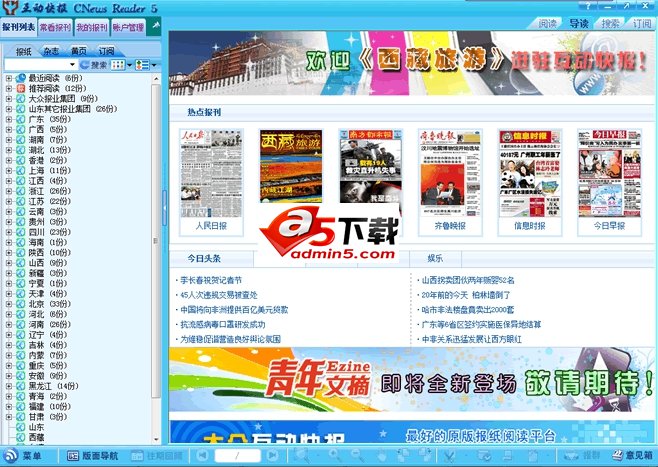Click the 西藏旅游 welcome banner at top
Viewport: 658px width, 467px height.
coord(412,63)
